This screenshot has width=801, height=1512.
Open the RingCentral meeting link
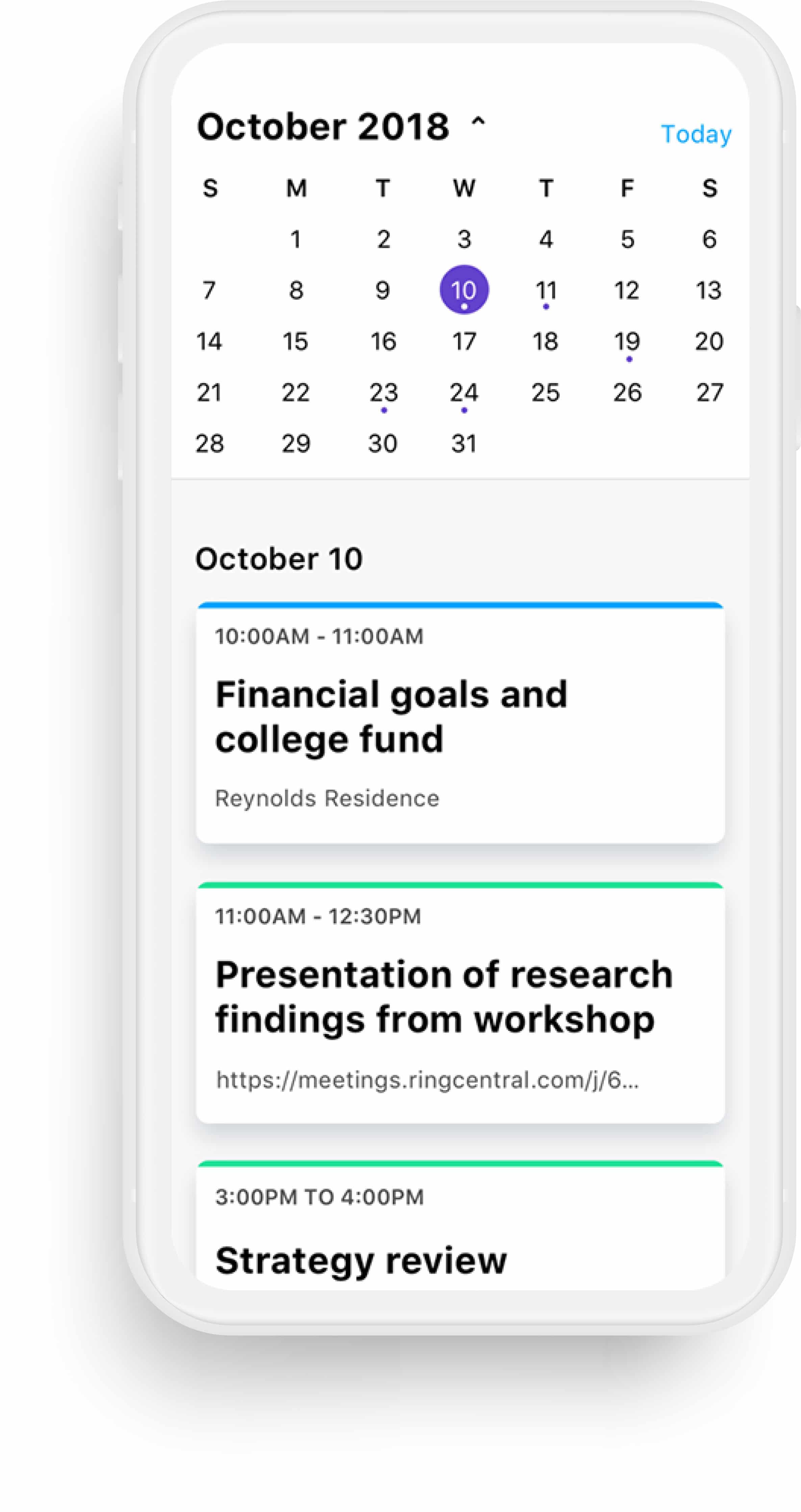(427, 1080)
